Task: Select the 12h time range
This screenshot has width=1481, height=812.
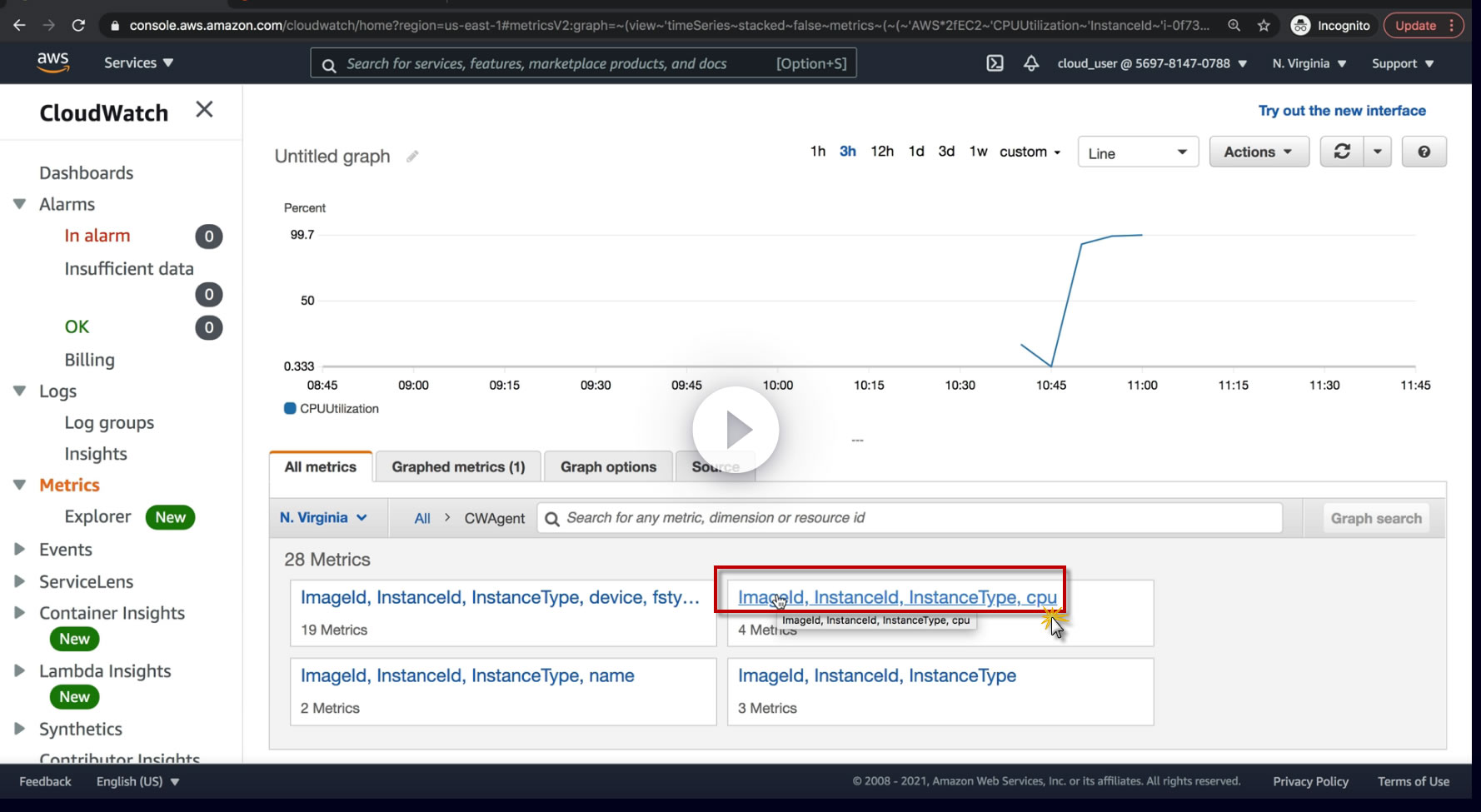Action: [882, 152]
